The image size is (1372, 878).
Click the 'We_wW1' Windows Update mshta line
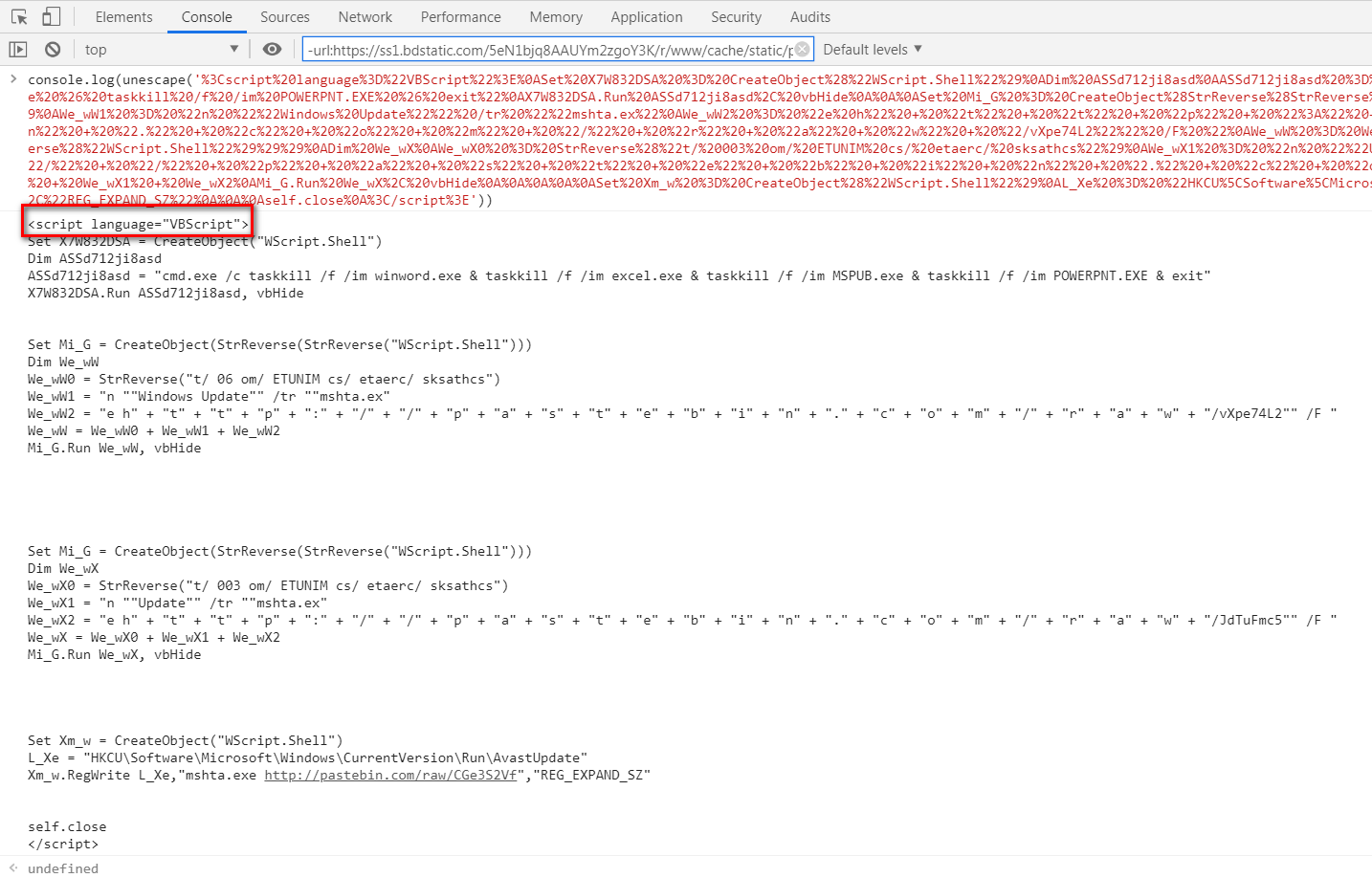pos(209,396)
